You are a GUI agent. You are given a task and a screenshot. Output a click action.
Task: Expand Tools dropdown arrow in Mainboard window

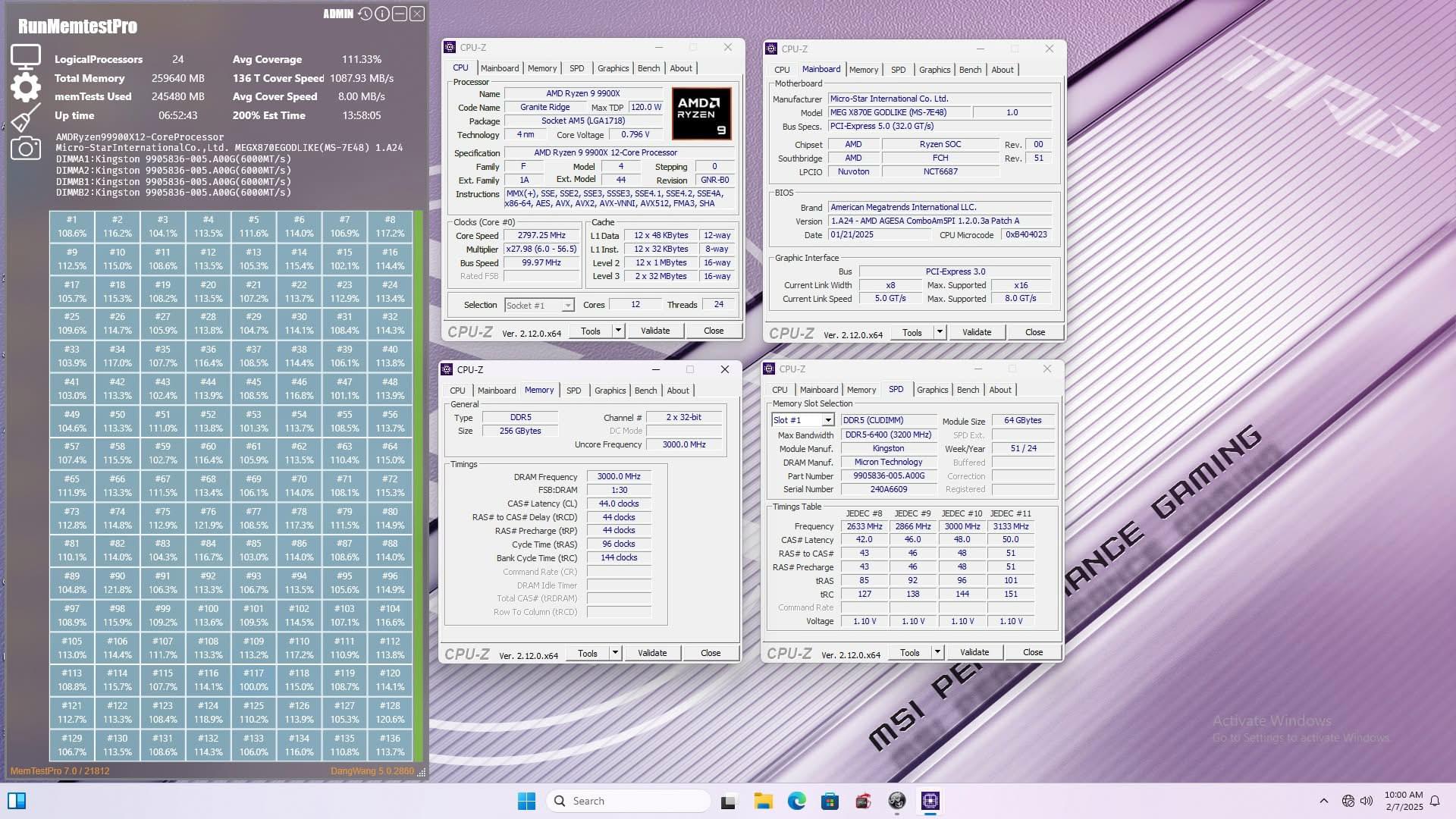940,332
